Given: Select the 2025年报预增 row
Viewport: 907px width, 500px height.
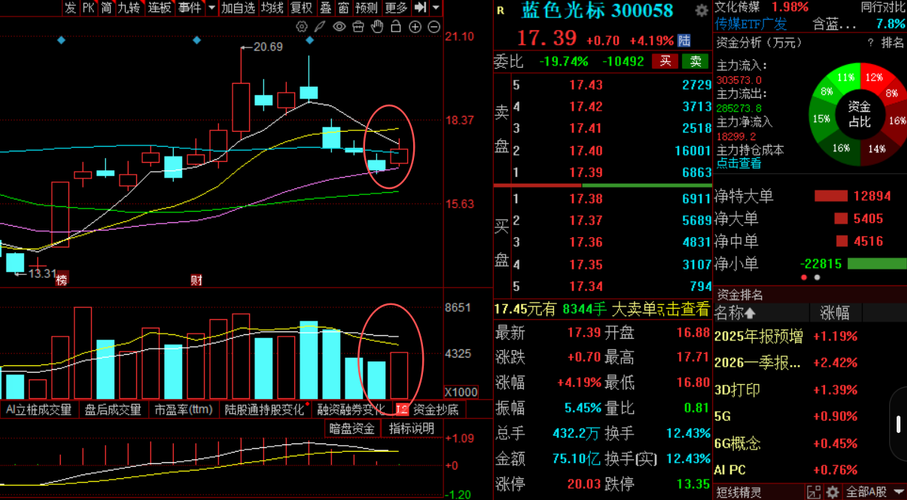Looking at the screenshot, I should click(810, 336).
